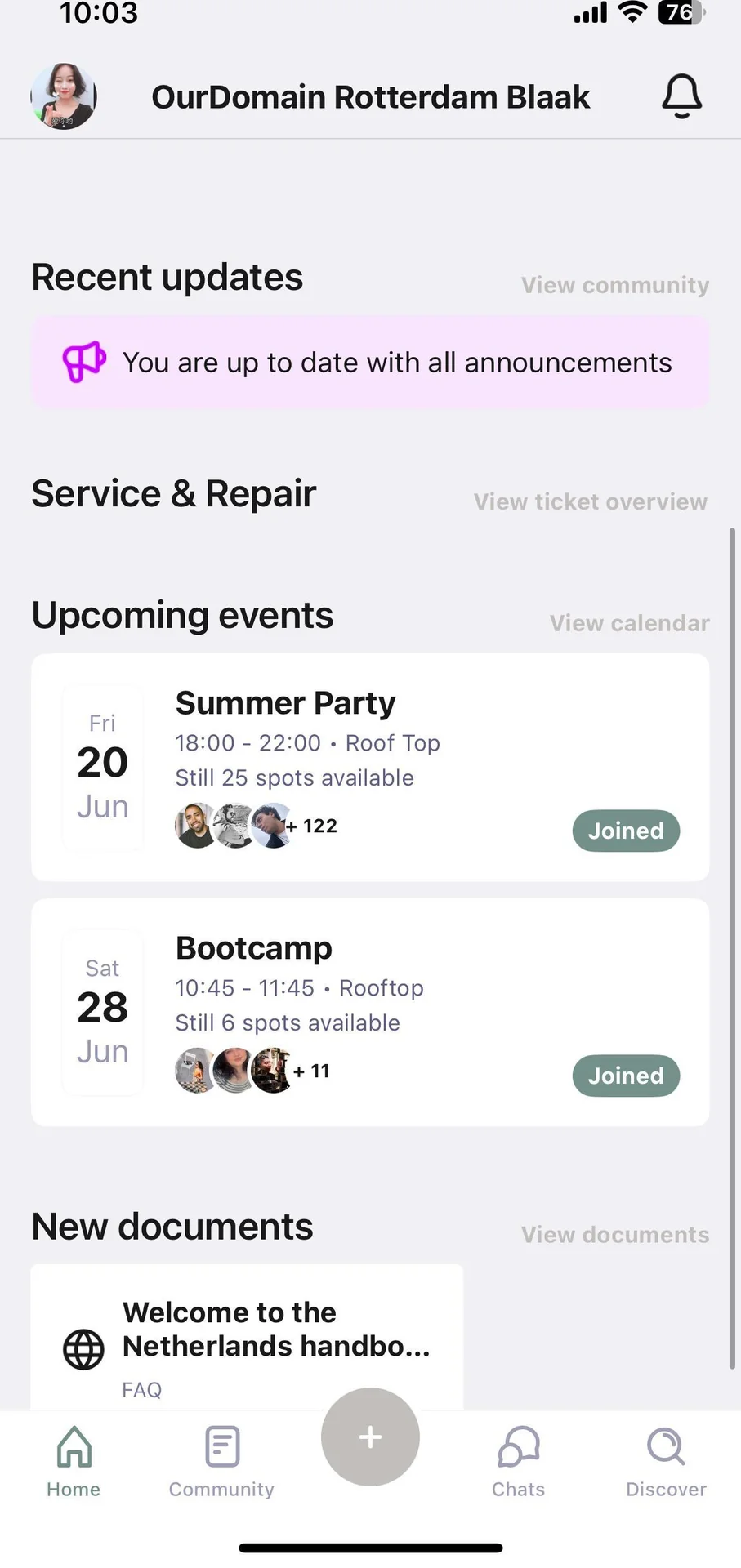
Task: Open the Bootcamp event title
Action: click(254, 948)
